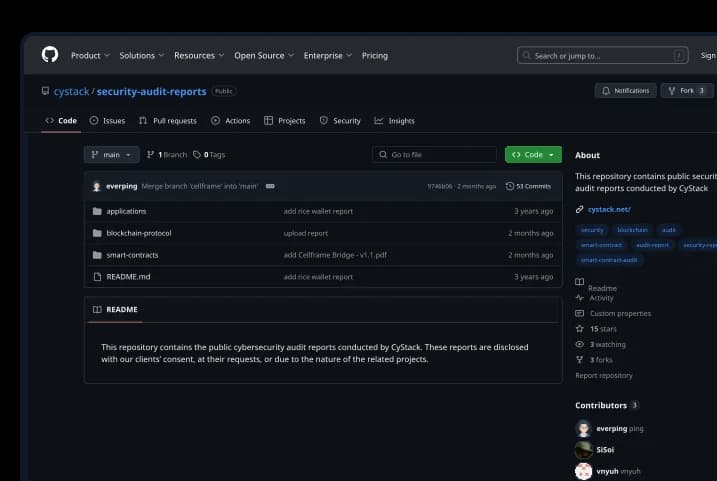Open the smart-contracts folder
The width and height of the screenshot is (717, 481).
click(132, 255)
